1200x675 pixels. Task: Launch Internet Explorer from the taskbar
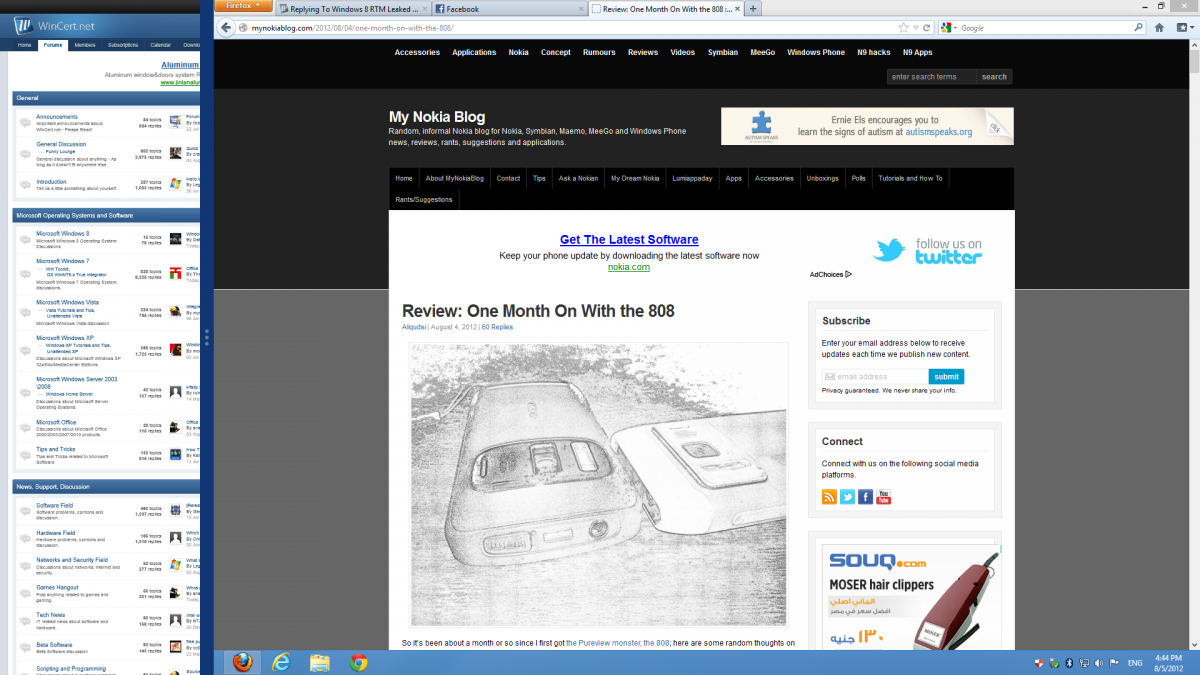pyautogui.click(x=281, y=662)
